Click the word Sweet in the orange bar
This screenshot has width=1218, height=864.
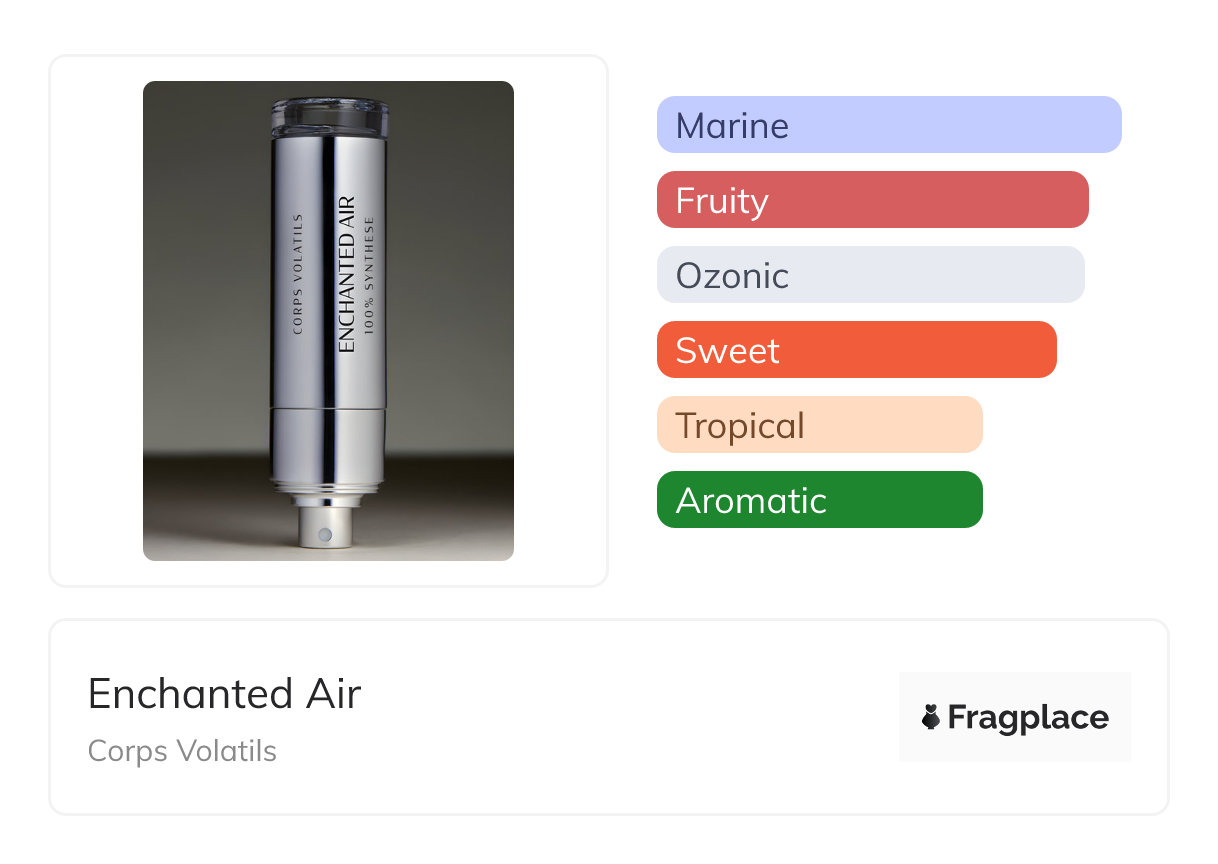[x=727, y=350]
